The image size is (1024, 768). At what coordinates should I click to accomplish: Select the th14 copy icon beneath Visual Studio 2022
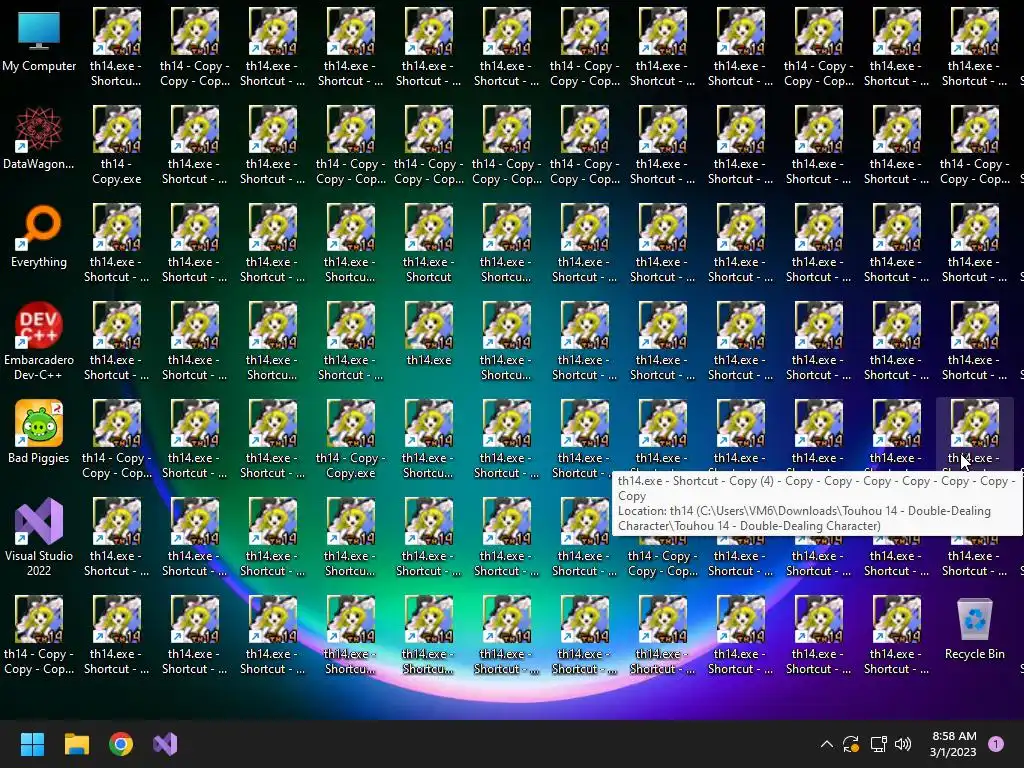tap(39, 635)
